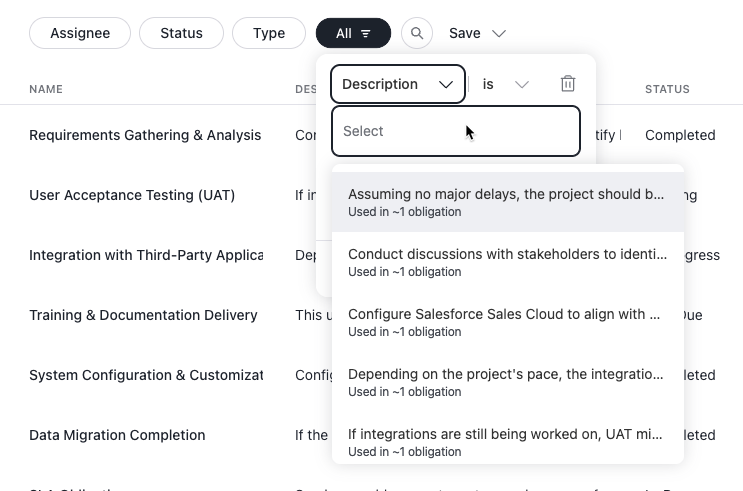743x491 pixels.
Task: Open the Assignee filter
Action: click(x=80, y=33)
